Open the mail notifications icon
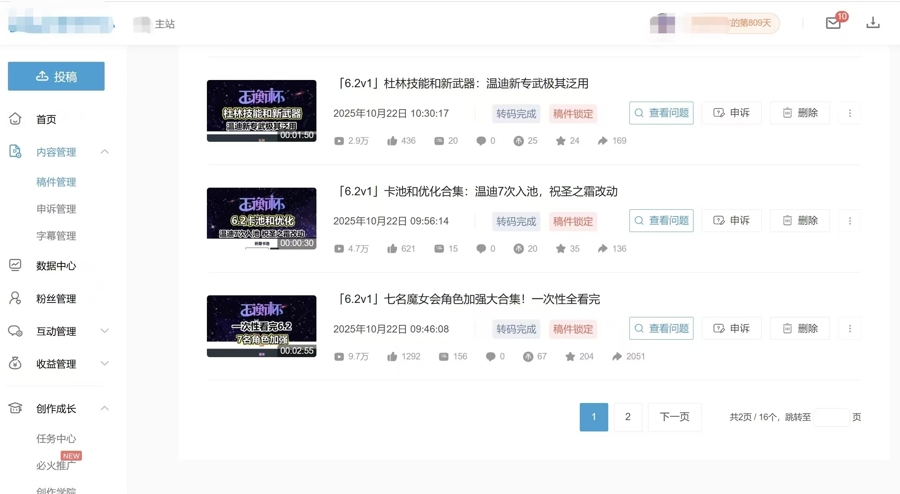This screenshot has height=494, width=900. pos(833,23)
